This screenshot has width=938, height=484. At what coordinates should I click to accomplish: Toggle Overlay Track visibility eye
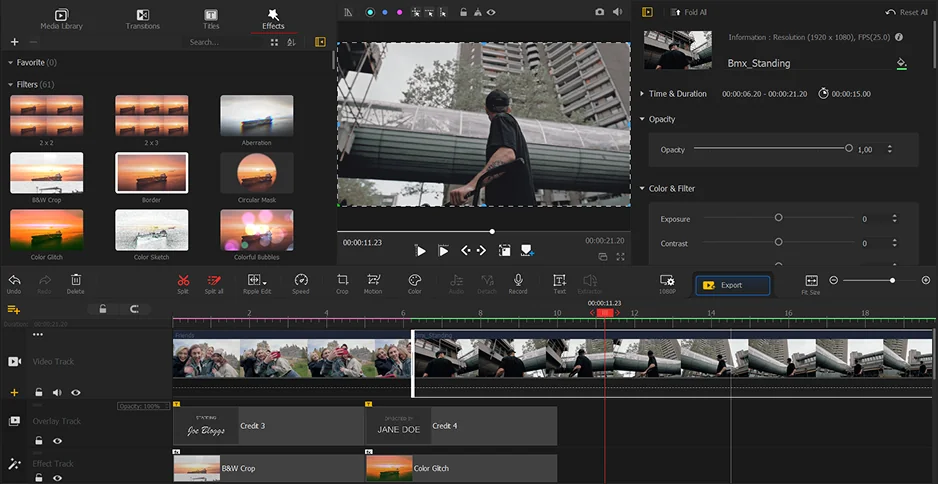coord(57,441)
